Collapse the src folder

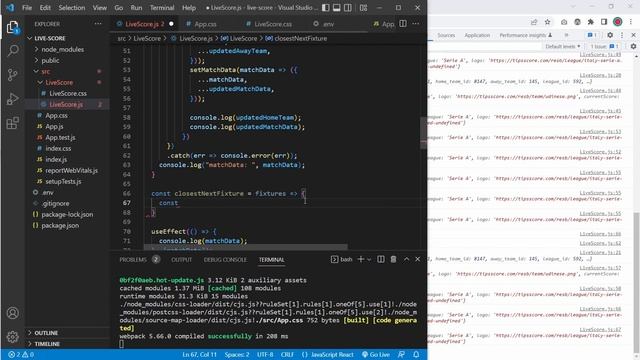[45, 71]
